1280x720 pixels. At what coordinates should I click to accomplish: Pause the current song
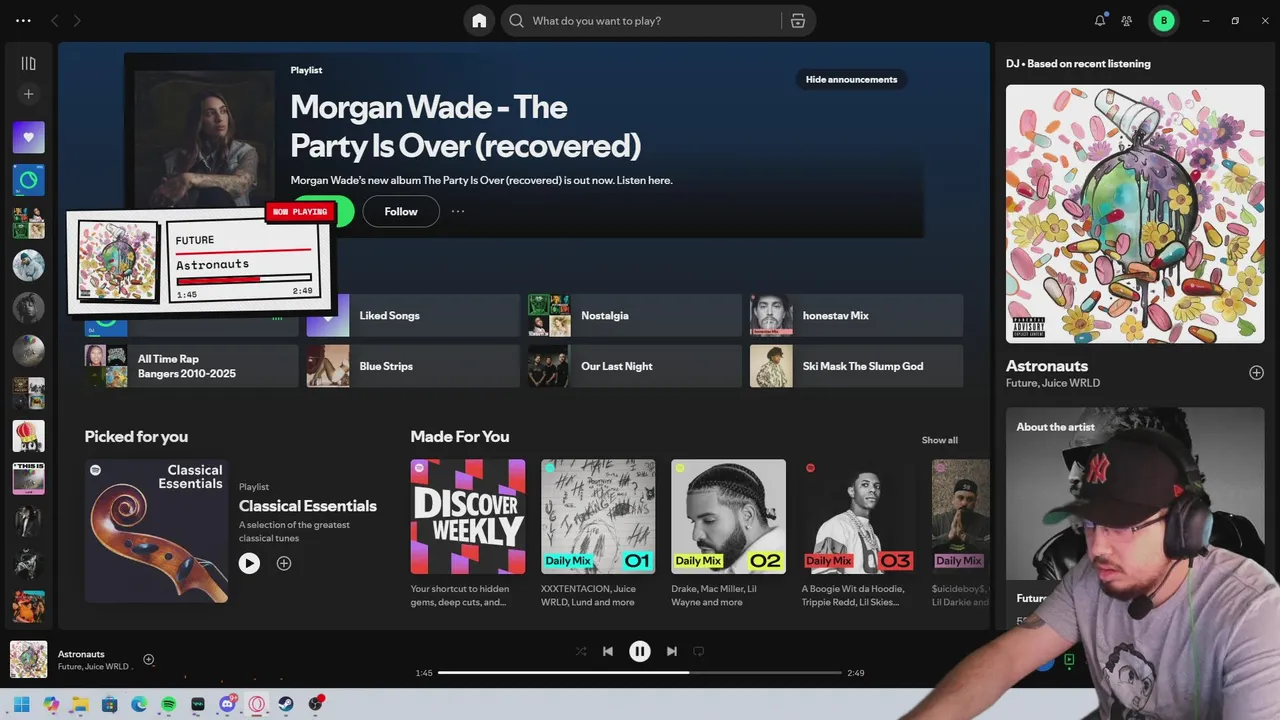tap(640, 651)
